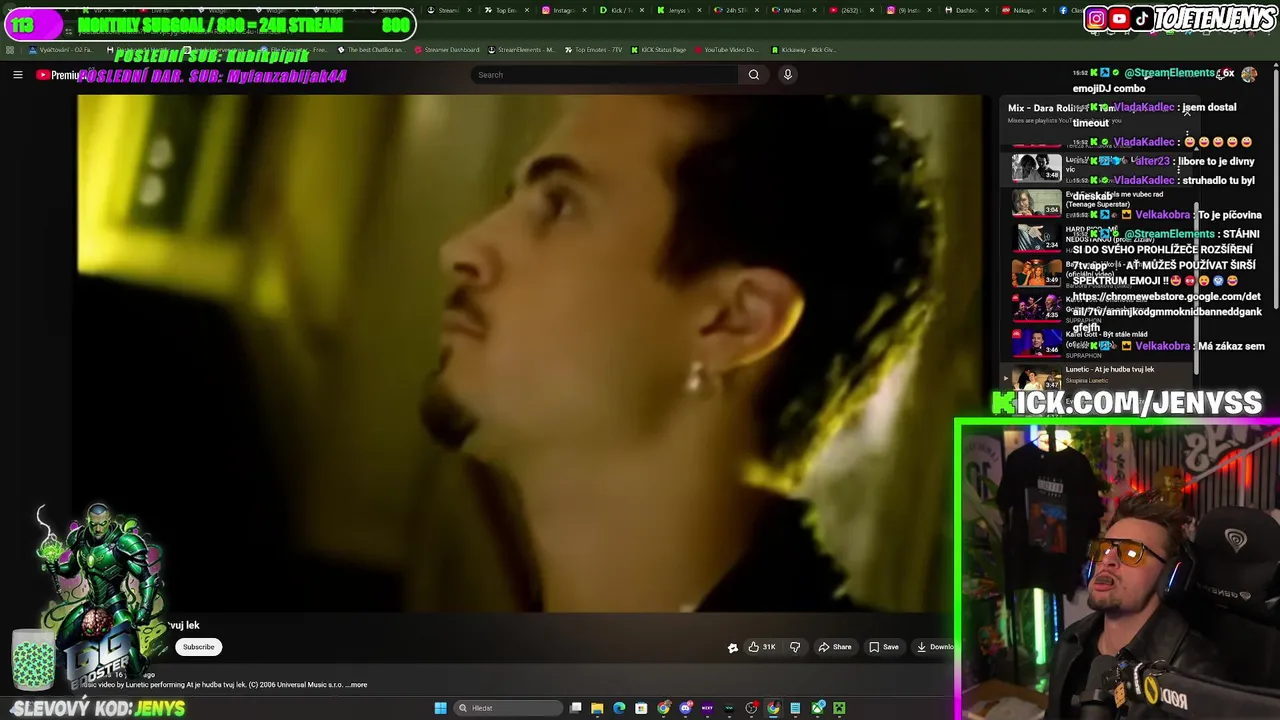
Task: Open the Top Emotes - 7TV bookmark
Action: pyautogui.click(x=594, y=50)
